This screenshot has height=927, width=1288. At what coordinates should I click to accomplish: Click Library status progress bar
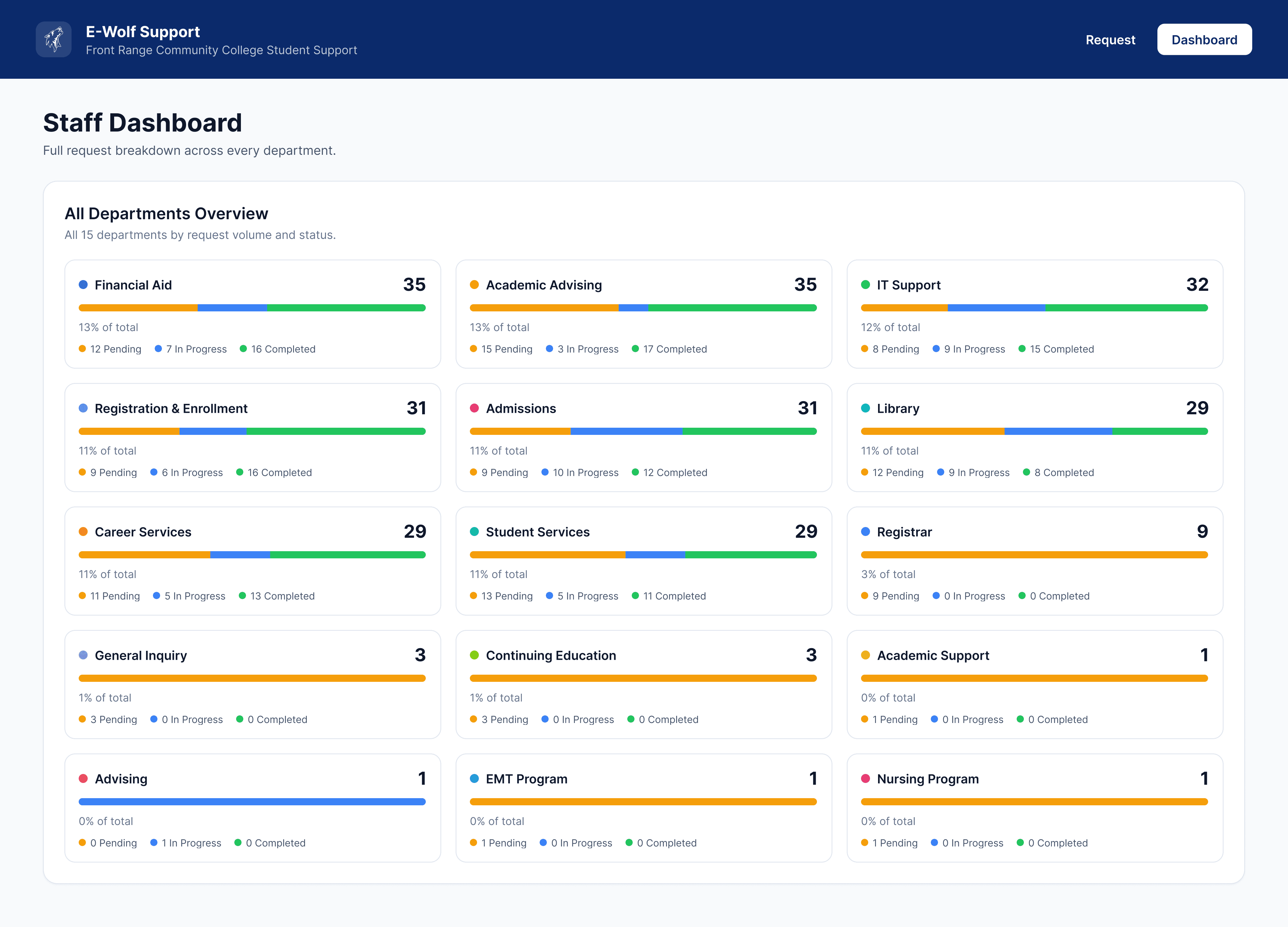1034,431
